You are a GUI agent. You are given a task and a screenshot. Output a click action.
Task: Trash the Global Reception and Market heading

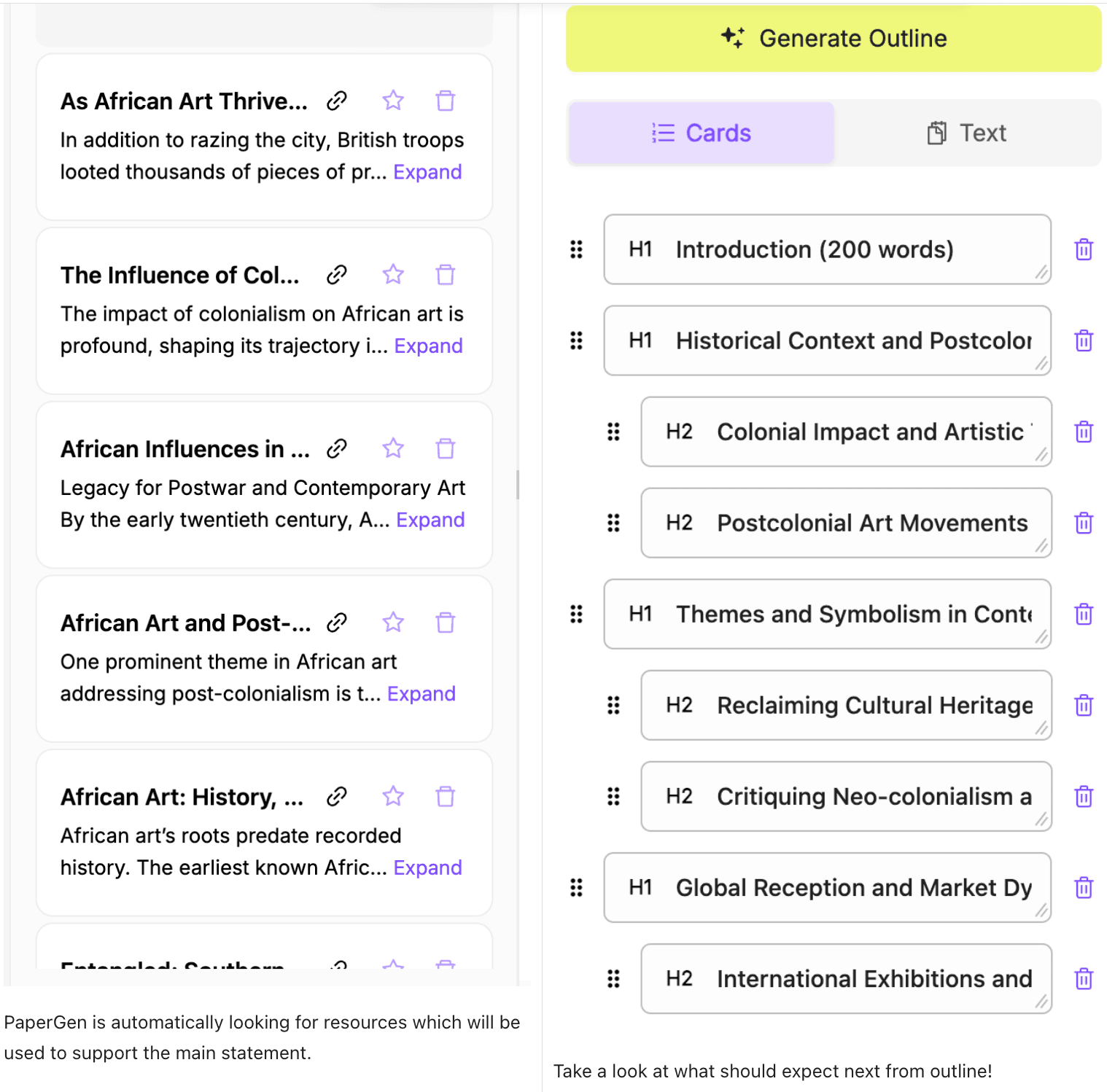(x=1084, y=887)
